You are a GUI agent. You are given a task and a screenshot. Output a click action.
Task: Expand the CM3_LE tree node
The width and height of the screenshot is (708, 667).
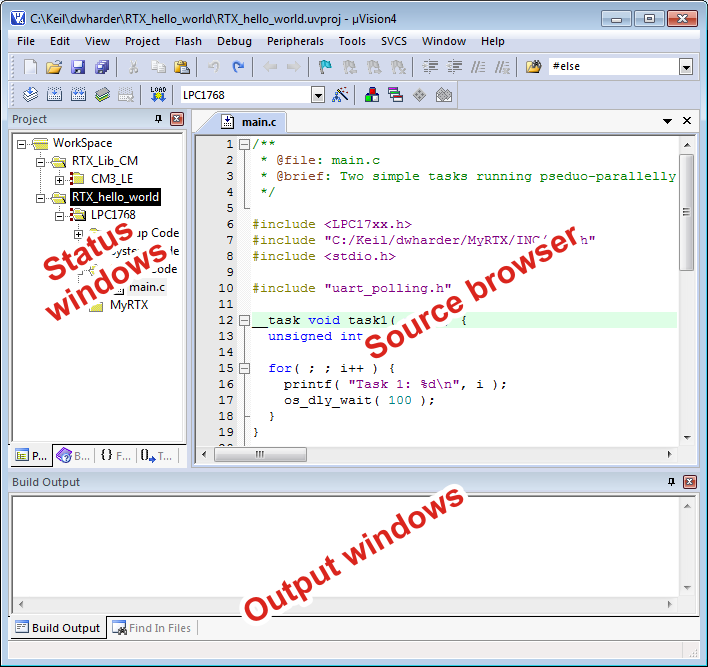[x=60, y=179]
